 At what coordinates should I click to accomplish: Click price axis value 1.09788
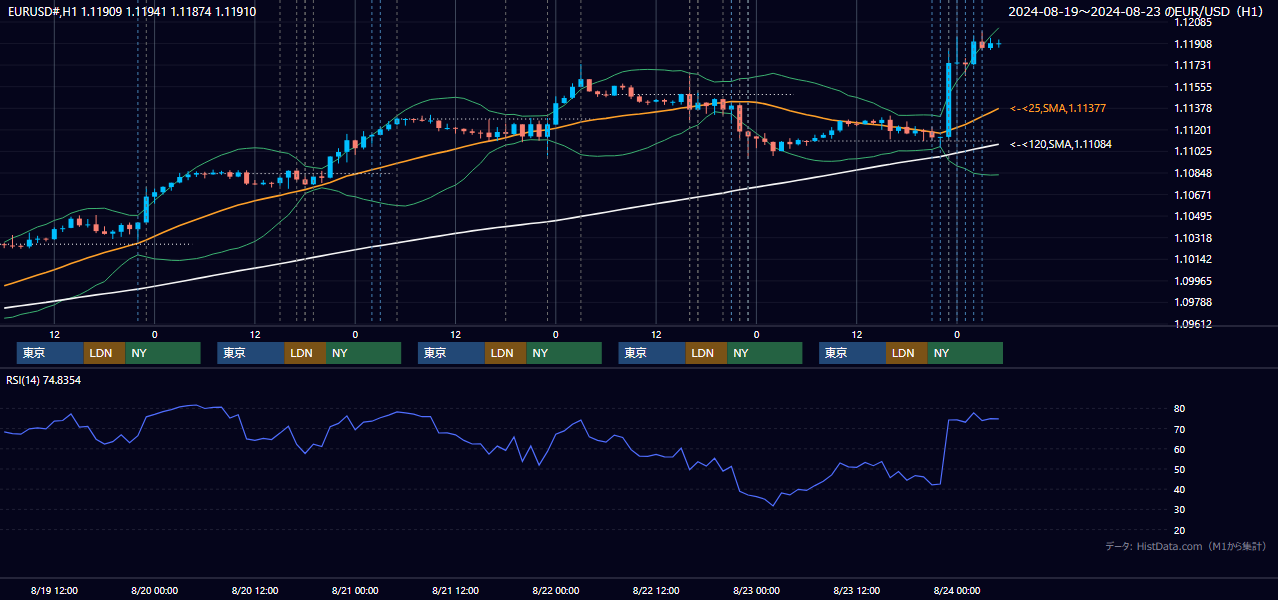1193,302
